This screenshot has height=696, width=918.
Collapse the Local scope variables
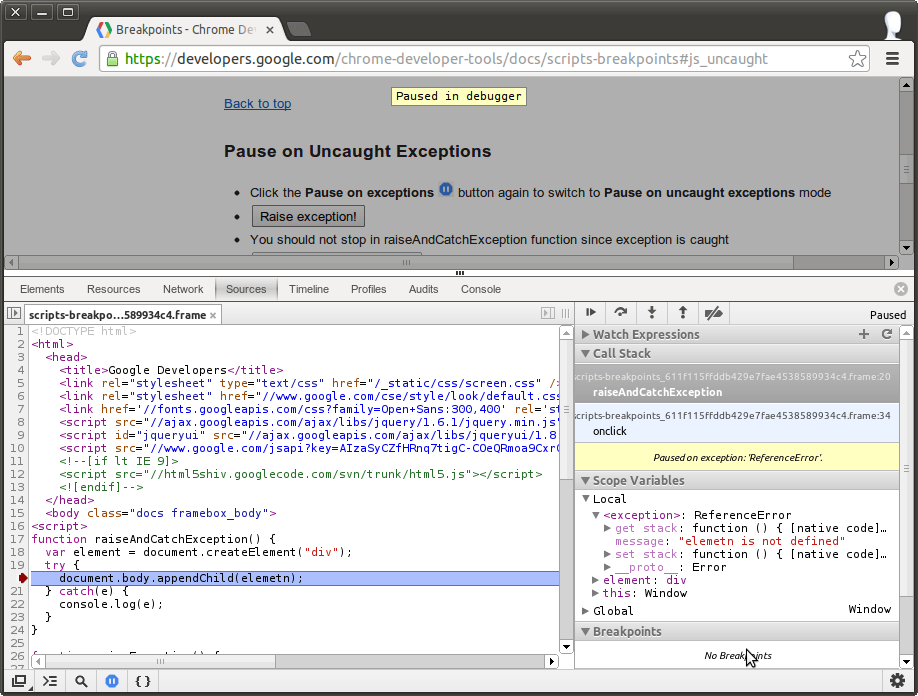point(586,498)
